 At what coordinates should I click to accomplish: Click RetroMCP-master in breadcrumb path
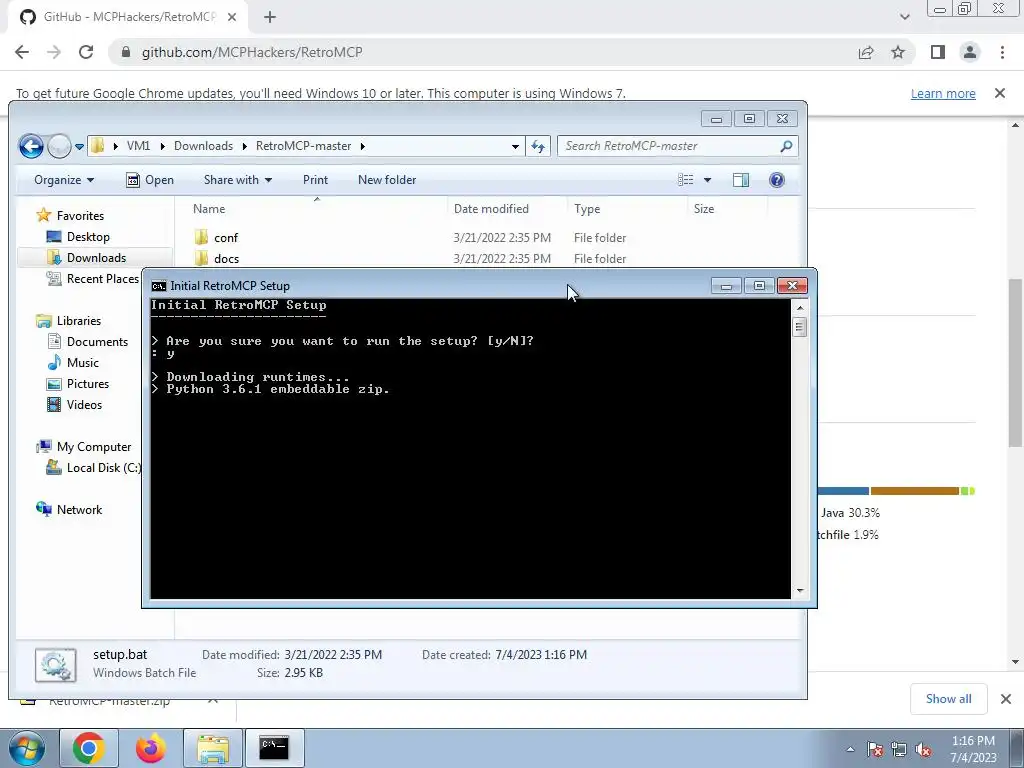pyautogui.click(x=304, y=146)
